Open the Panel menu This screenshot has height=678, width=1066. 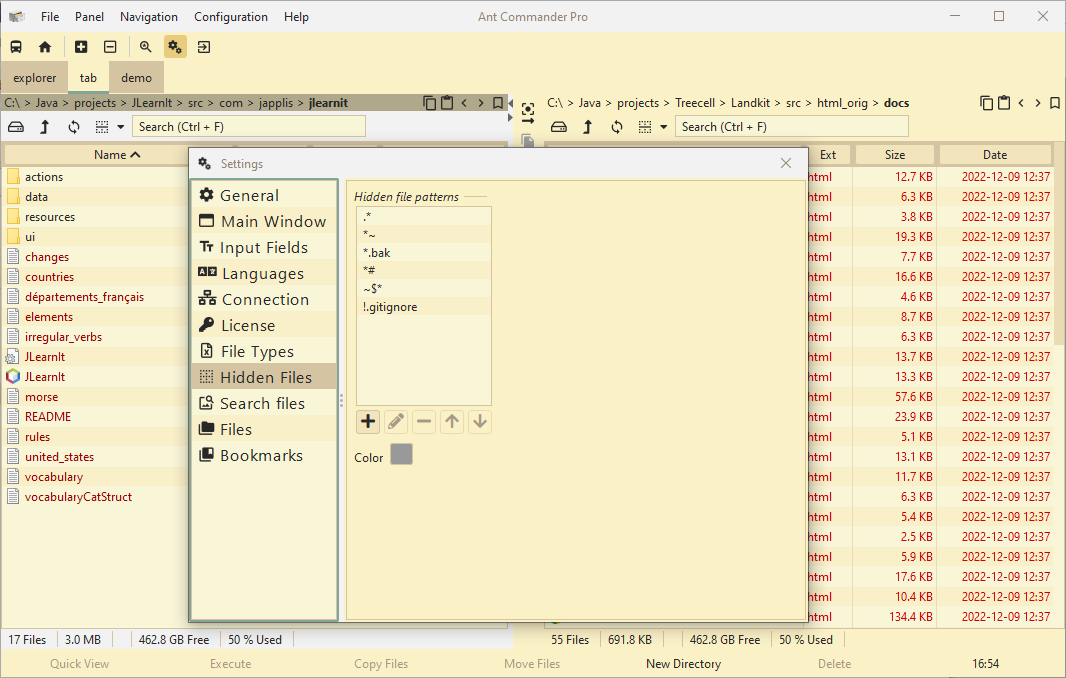tap(89, 17)
